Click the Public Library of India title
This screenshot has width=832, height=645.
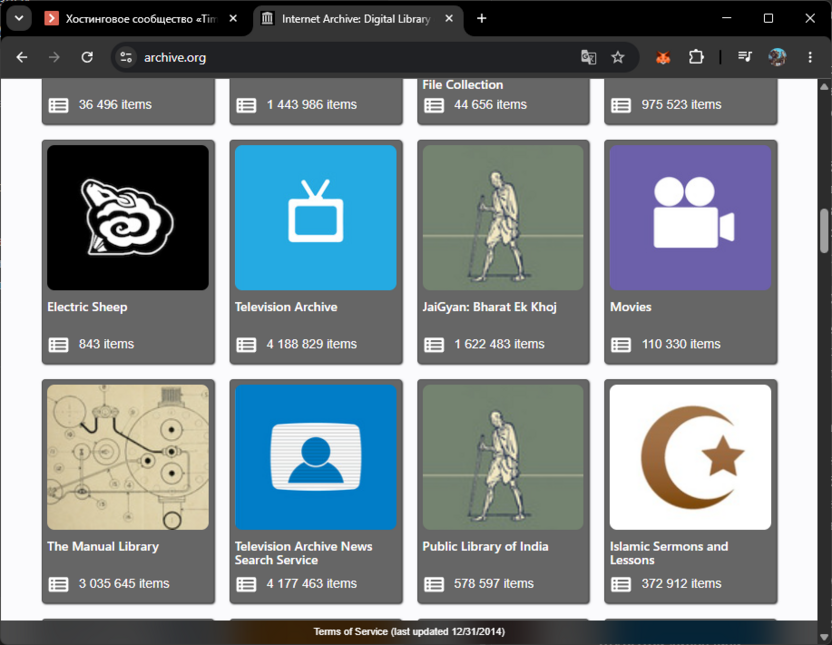pos(485,546)
